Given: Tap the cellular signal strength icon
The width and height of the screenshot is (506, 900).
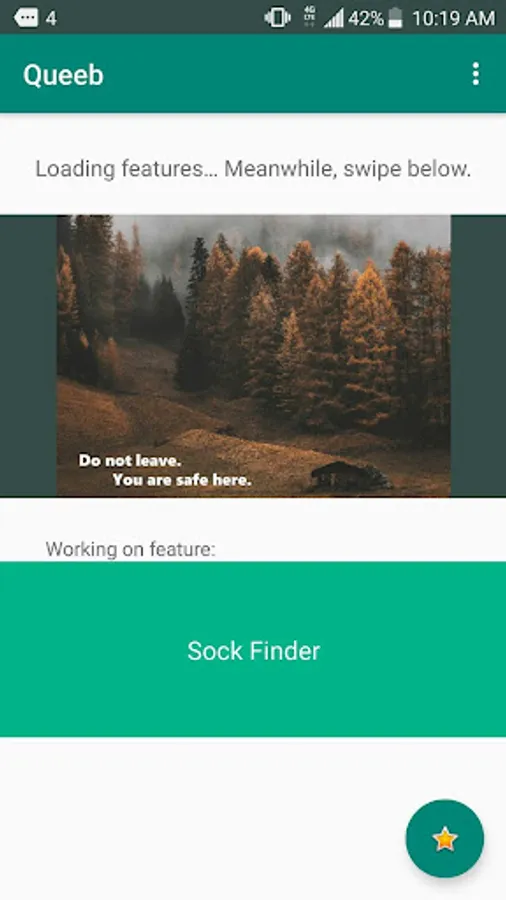Looking at the screenshot, I should tap(333, 18).
